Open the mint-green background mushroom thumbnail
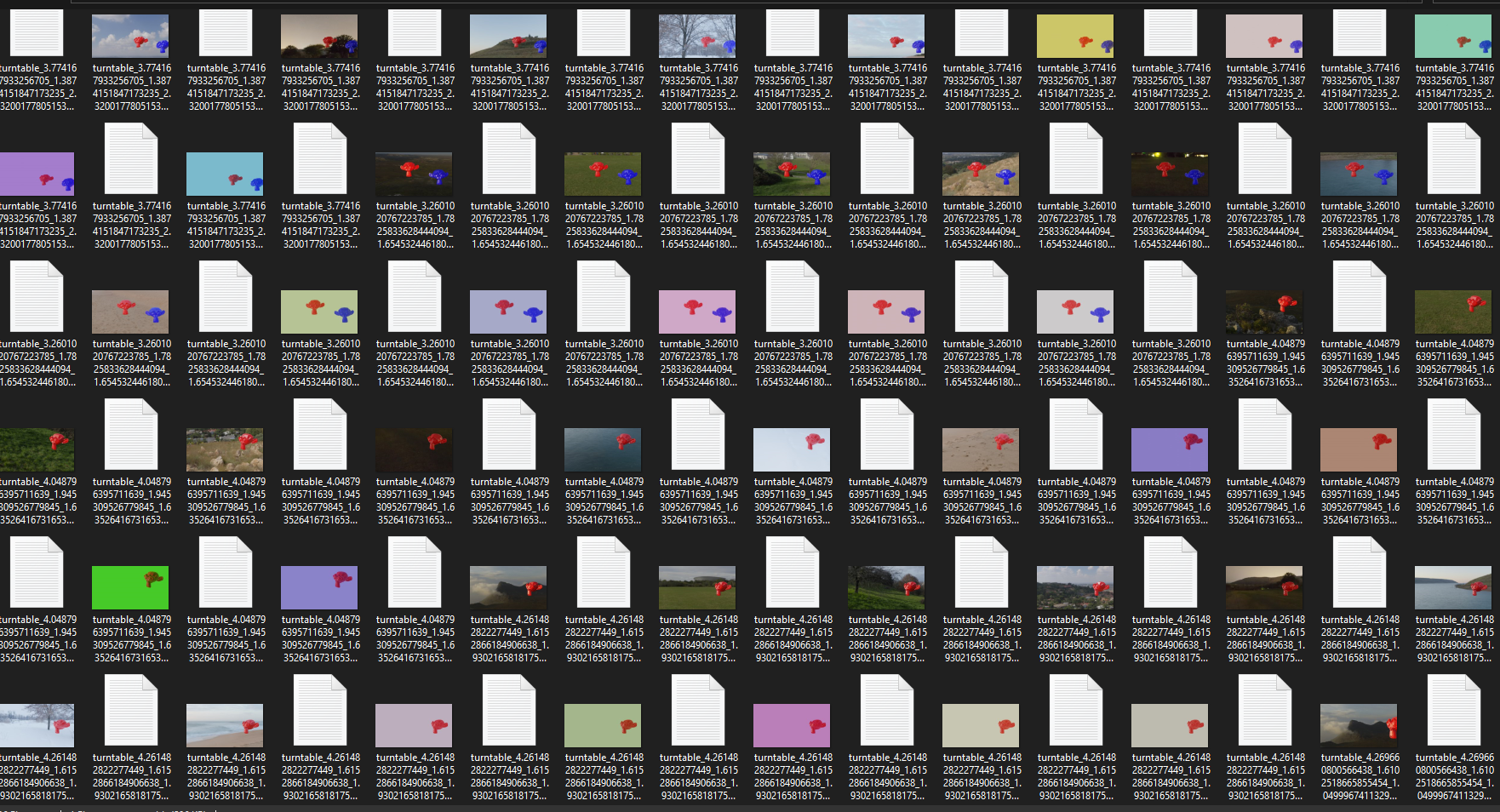Viewport: 1500px width, 812px height. click(1454, 37)
